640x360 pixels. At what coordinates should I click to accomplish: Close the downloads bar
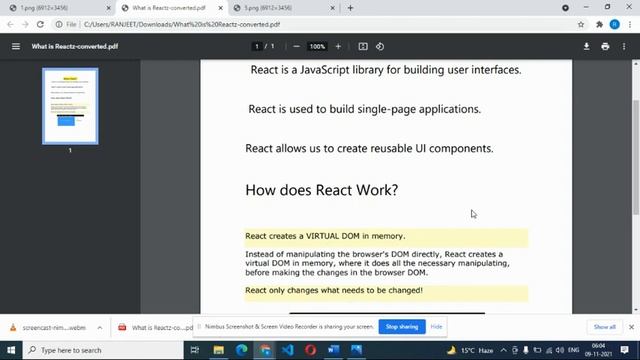pyautogui.click(x=631, y=327)
